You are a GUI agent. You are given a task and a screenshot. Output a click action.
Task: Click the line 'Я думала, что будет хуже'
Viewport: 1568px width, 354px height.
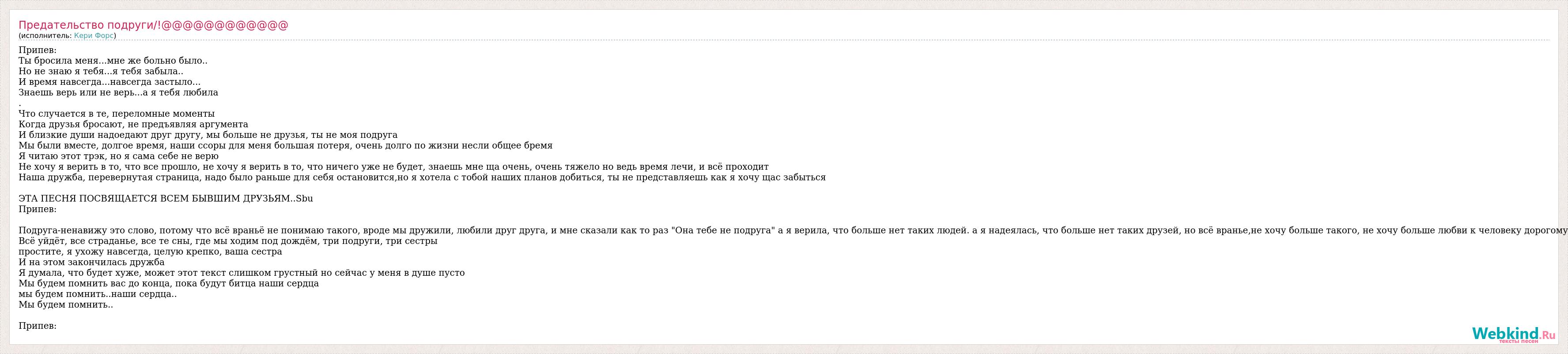pos(242,273)
